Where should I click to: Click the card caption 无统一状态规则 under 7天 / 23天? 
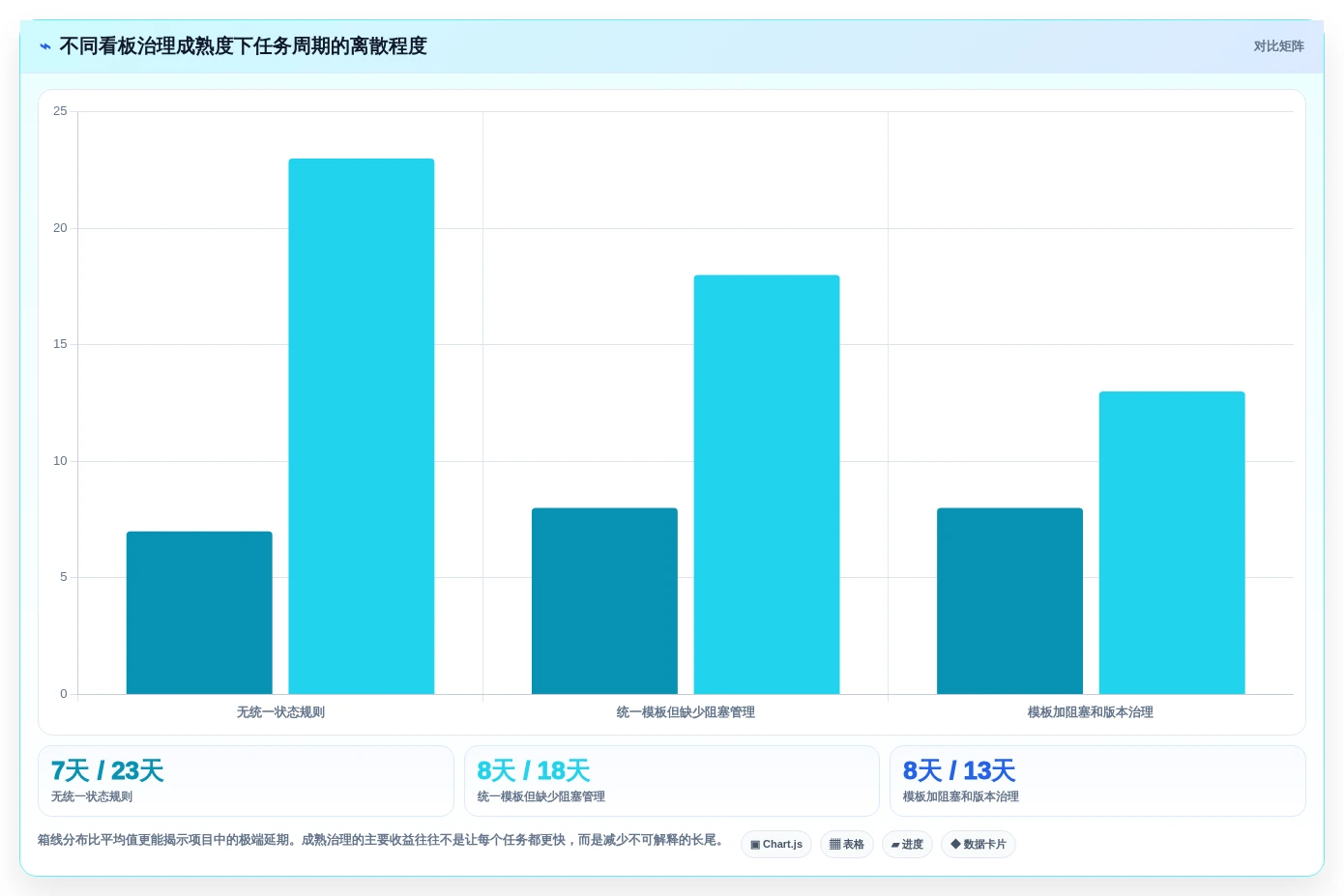tap(92, 796)
